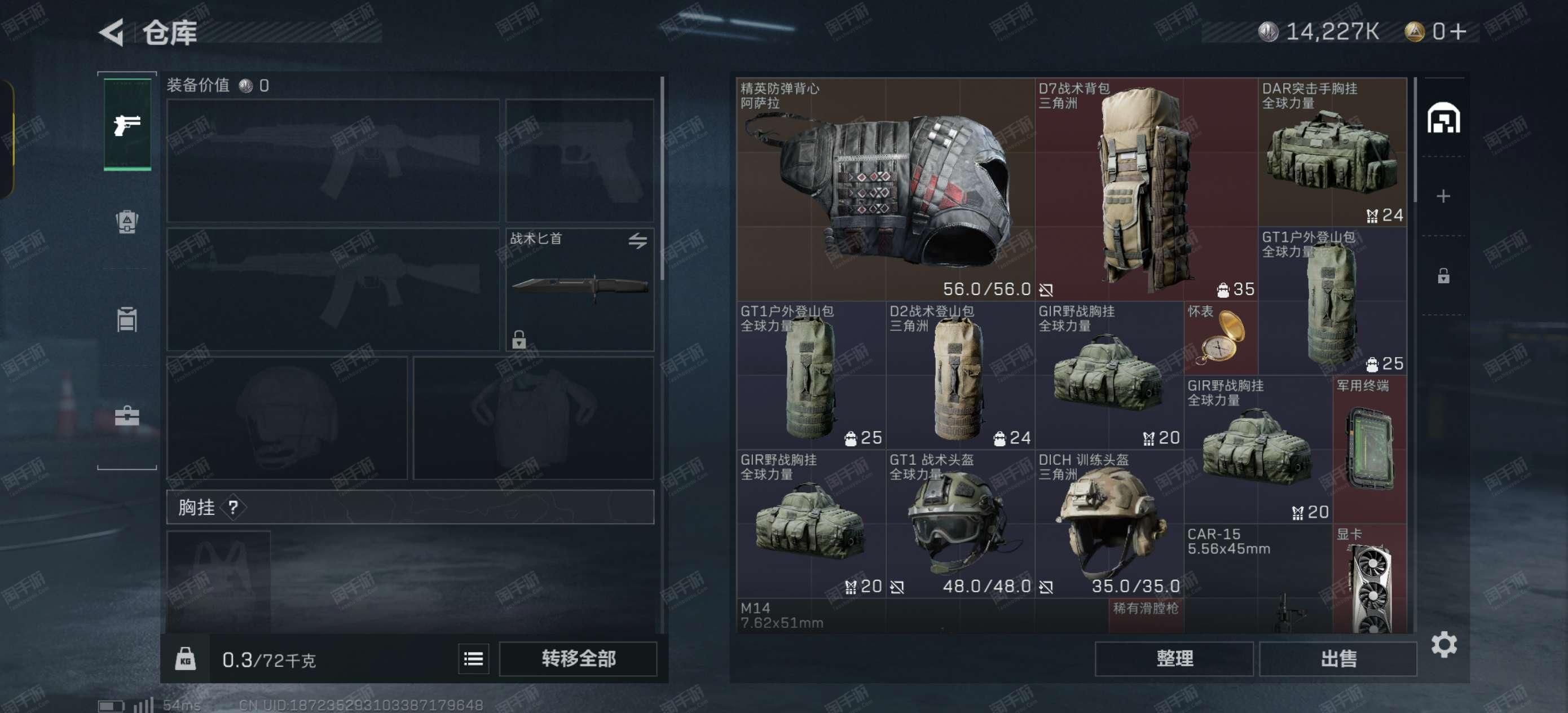Toggle the loadout list view icon
The height and width of the screenshot is (713, 1568).
pos(474,658)
